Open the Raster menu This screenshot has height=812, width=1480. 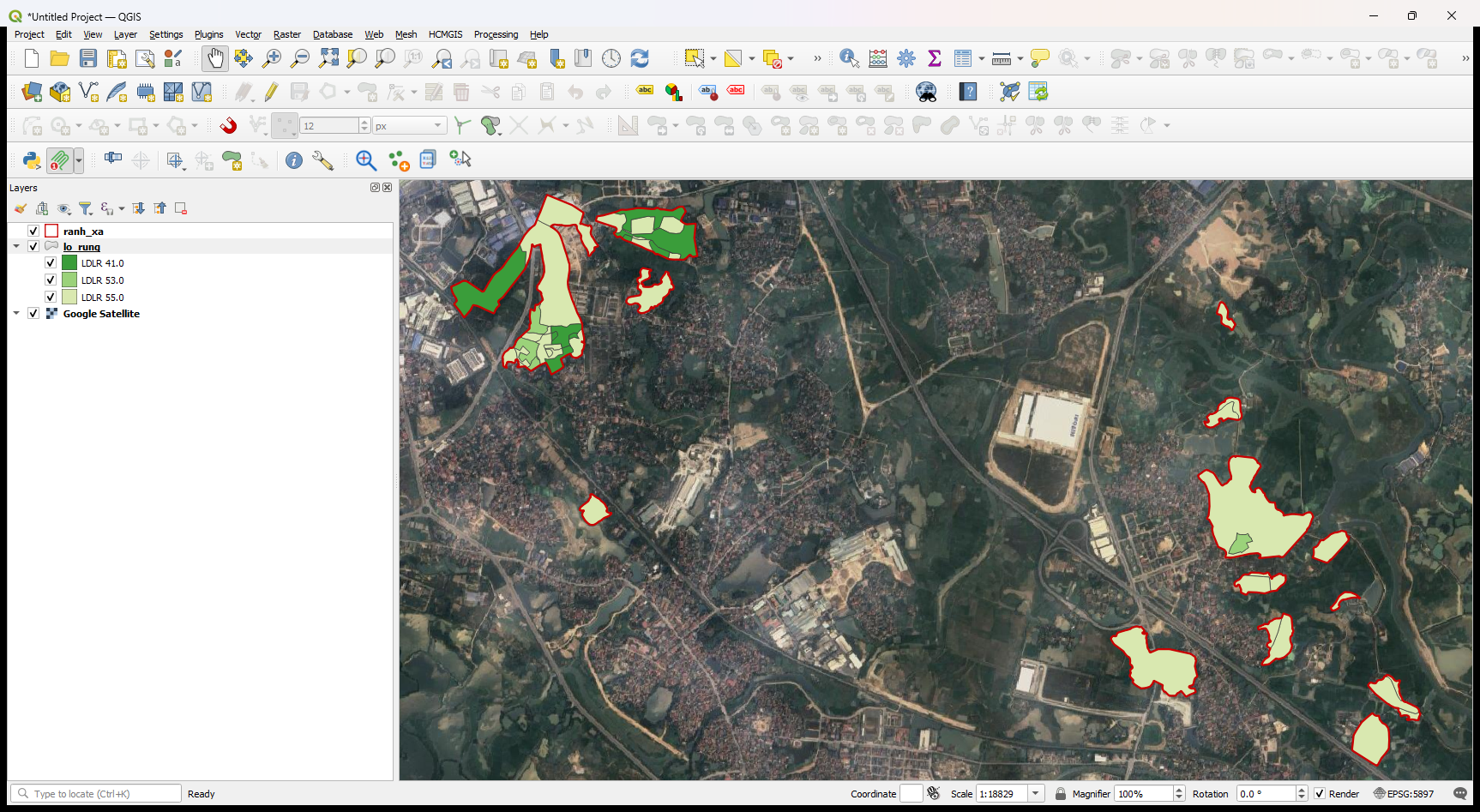click(287, 34)
